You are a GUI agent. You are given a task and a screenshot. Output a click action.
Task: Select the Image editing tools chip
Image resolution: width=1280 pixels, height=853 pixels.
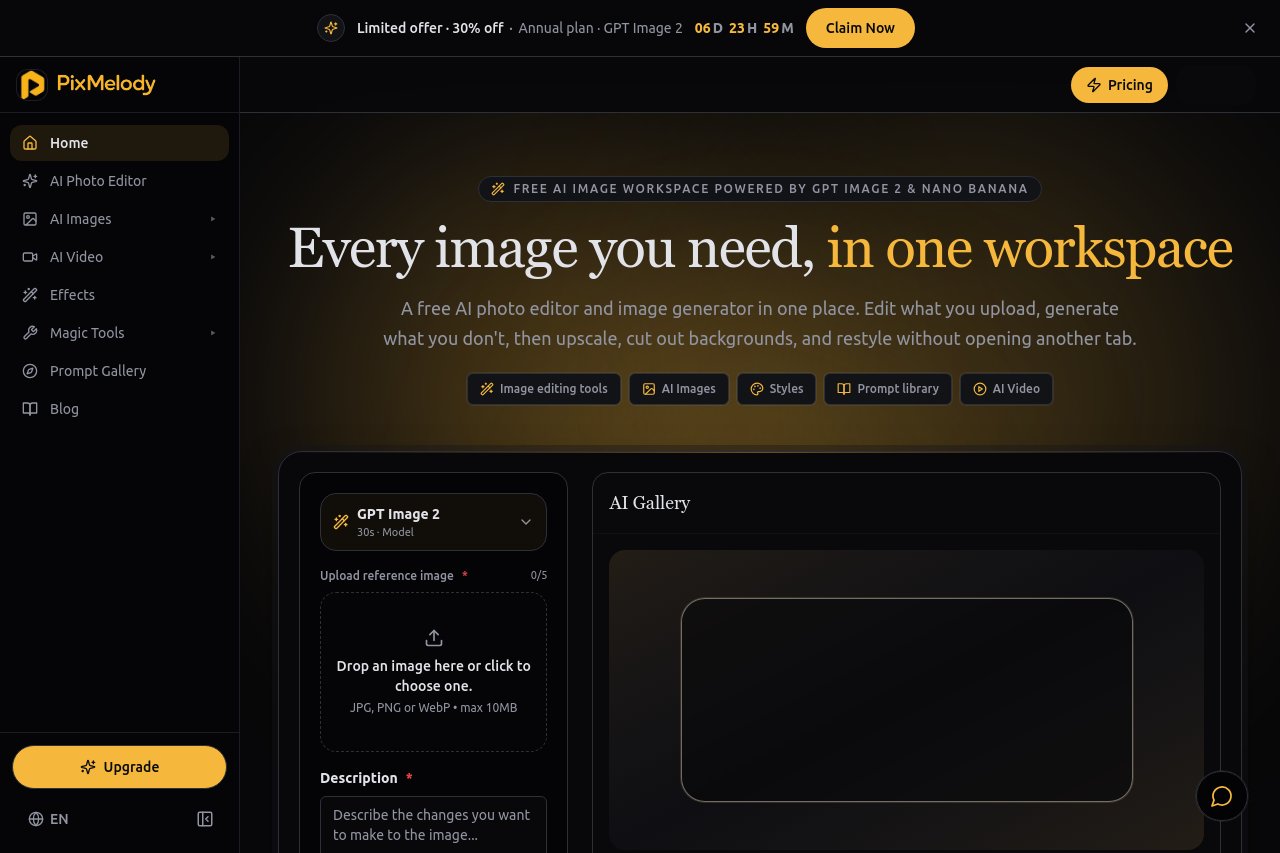click(x=544, y=389)
